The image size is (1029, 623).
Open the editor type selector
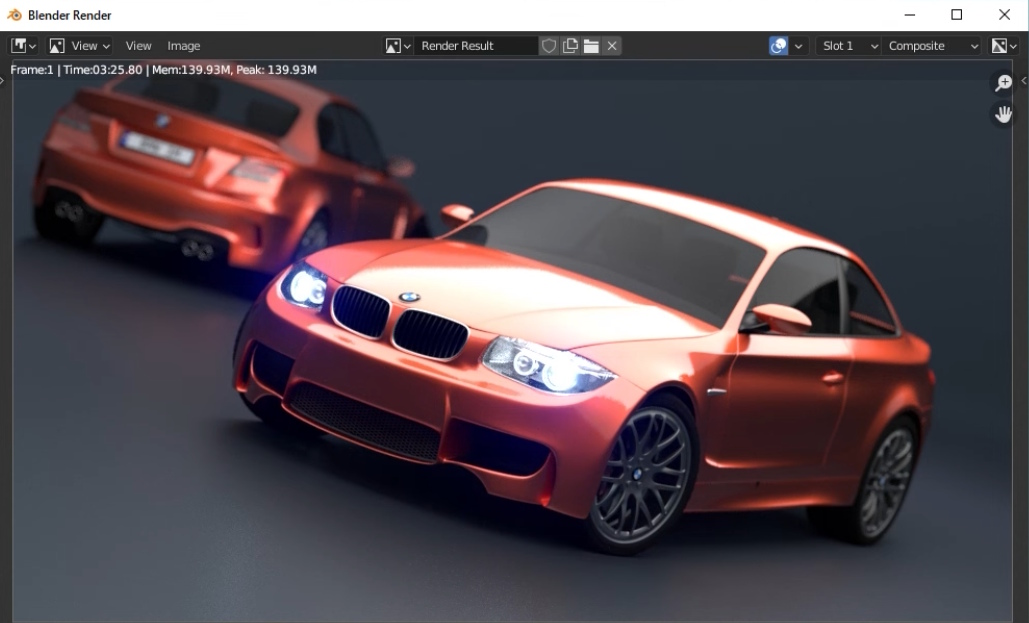point(23,46)
